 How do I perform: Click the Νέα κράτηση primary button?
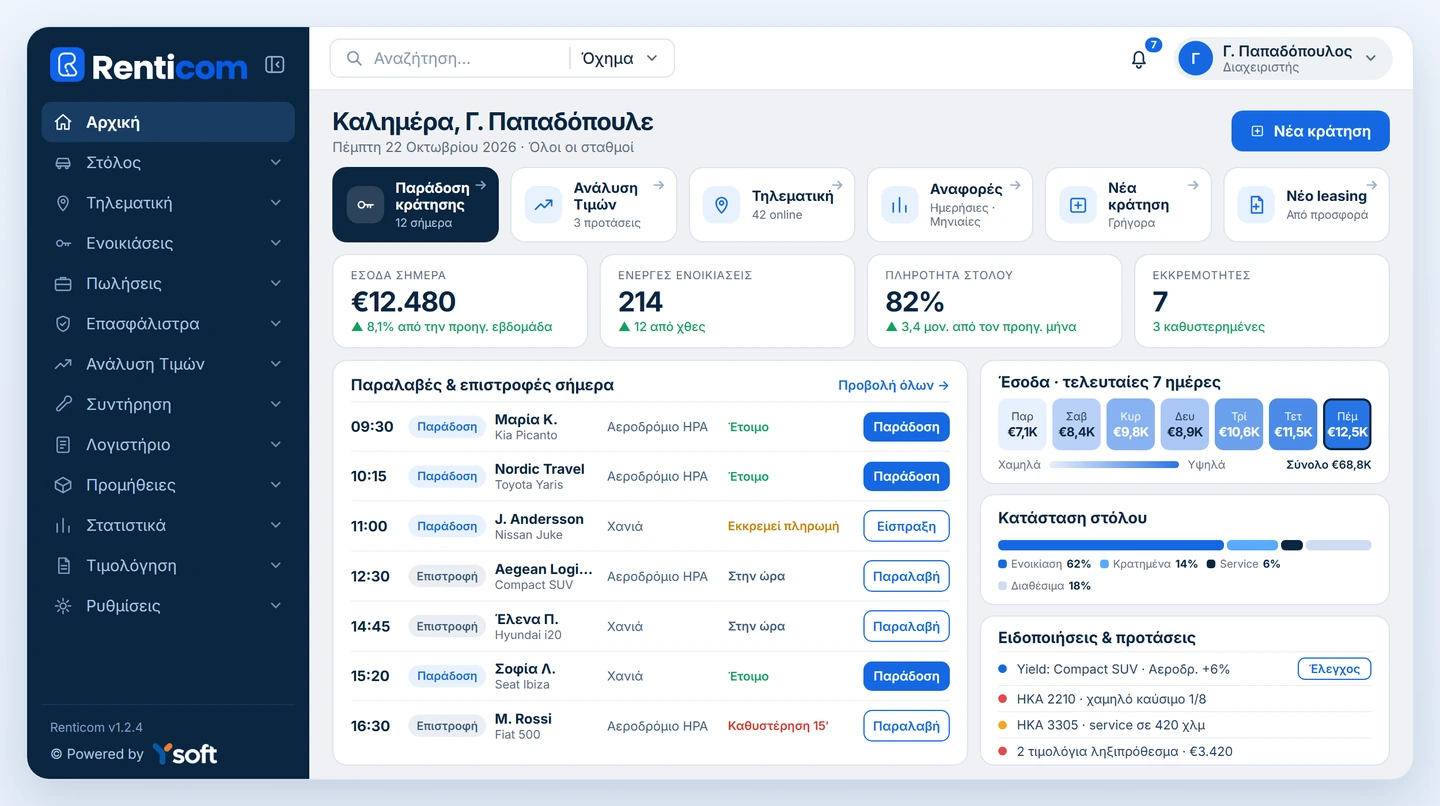[1310, 131]
